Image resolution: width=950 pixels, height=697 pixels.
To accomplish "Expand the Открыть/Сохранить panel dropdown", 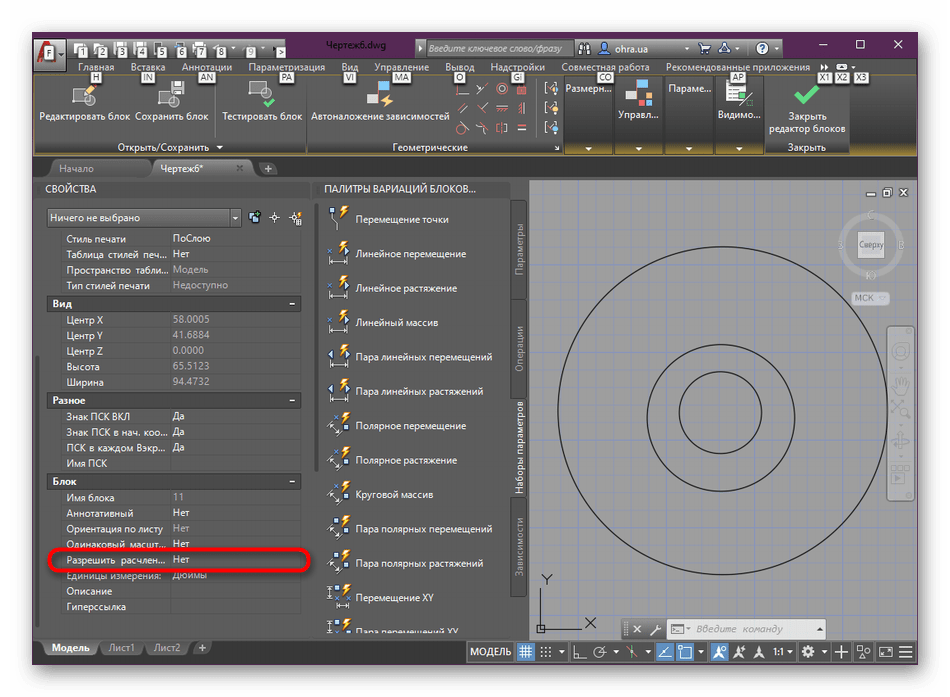I will coord(219,147).
